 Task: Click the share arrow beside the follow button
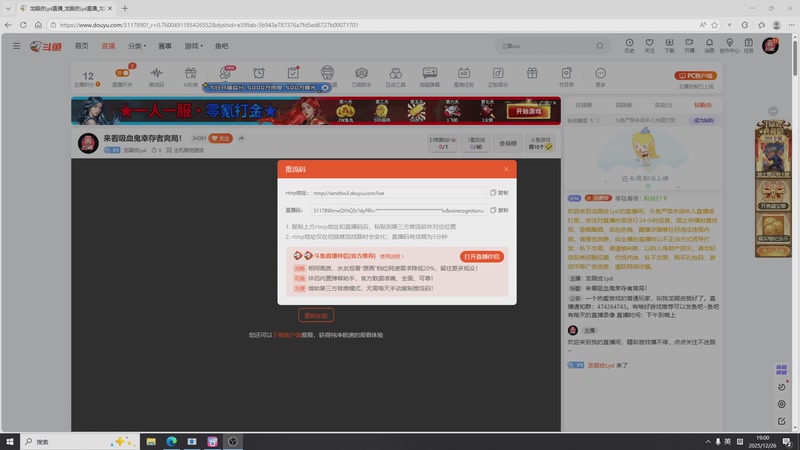[x=241, y=138]
